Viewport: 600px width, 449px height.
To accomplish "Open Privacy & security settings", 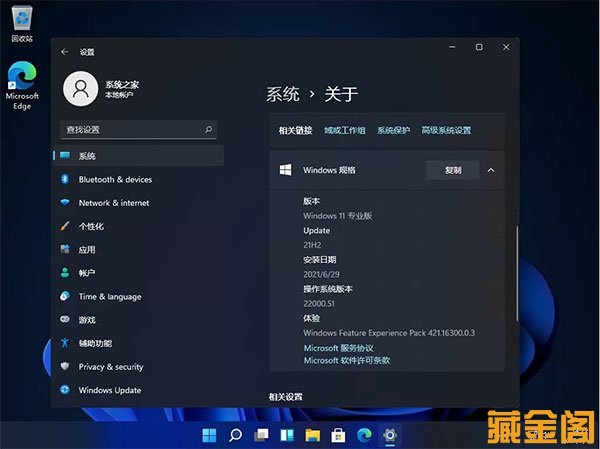I will click(111, 367).
